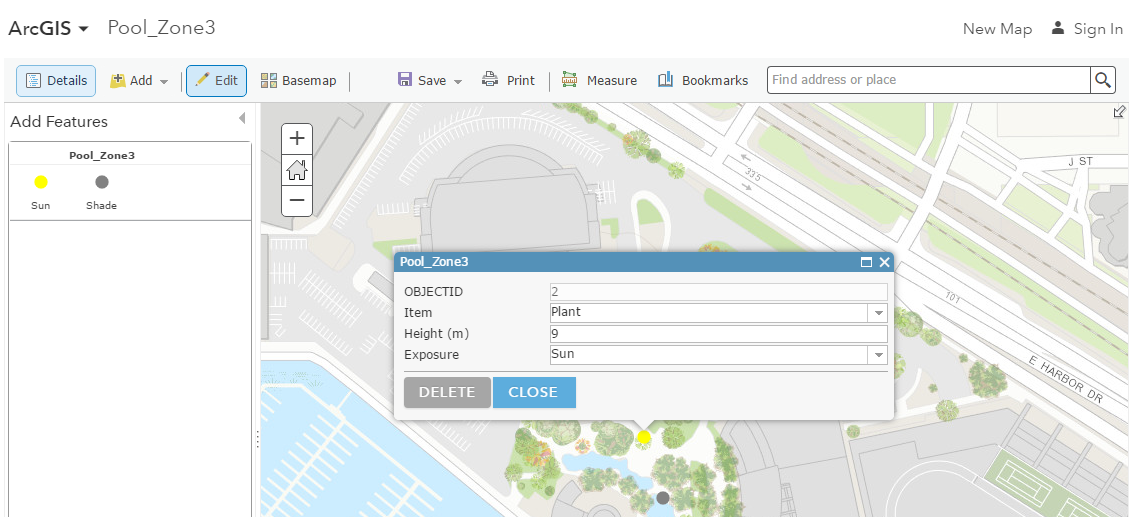Collapse the Add Features side panel
Image resolution: width=1131 pixels, height=517 pixels.
241,119
